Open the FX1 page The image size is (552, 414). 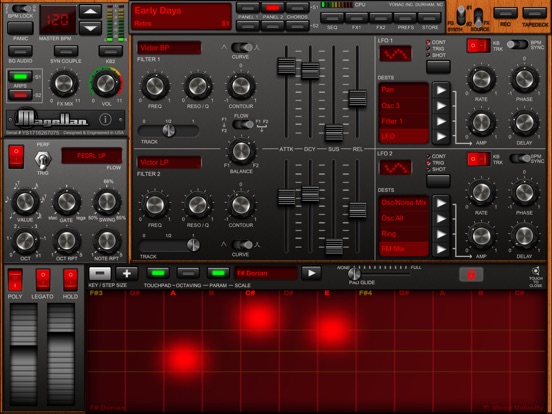tap(357, 18)
